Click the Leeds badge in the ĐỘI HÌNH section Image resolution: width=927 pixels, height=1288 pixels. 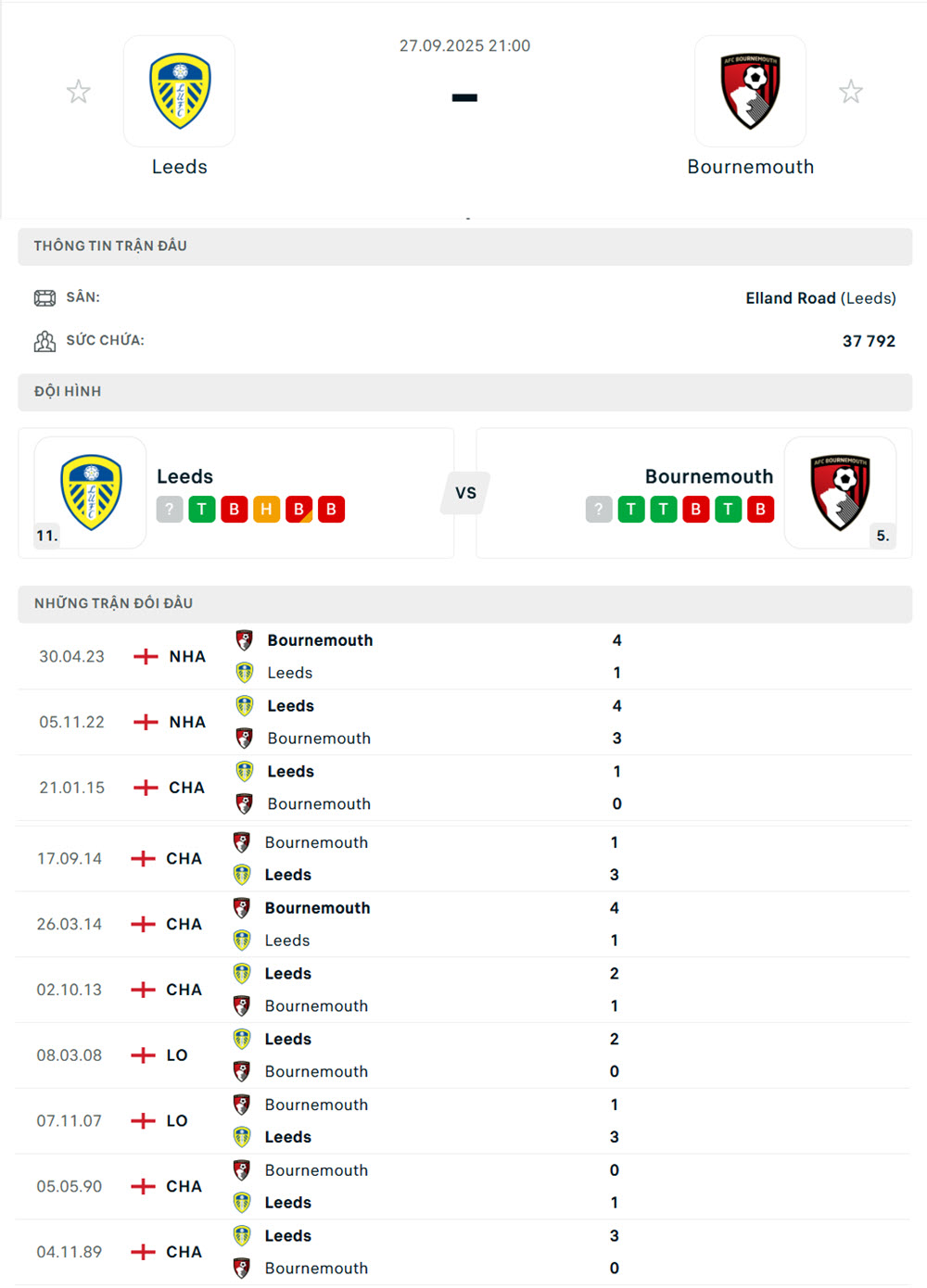(91, 492)
